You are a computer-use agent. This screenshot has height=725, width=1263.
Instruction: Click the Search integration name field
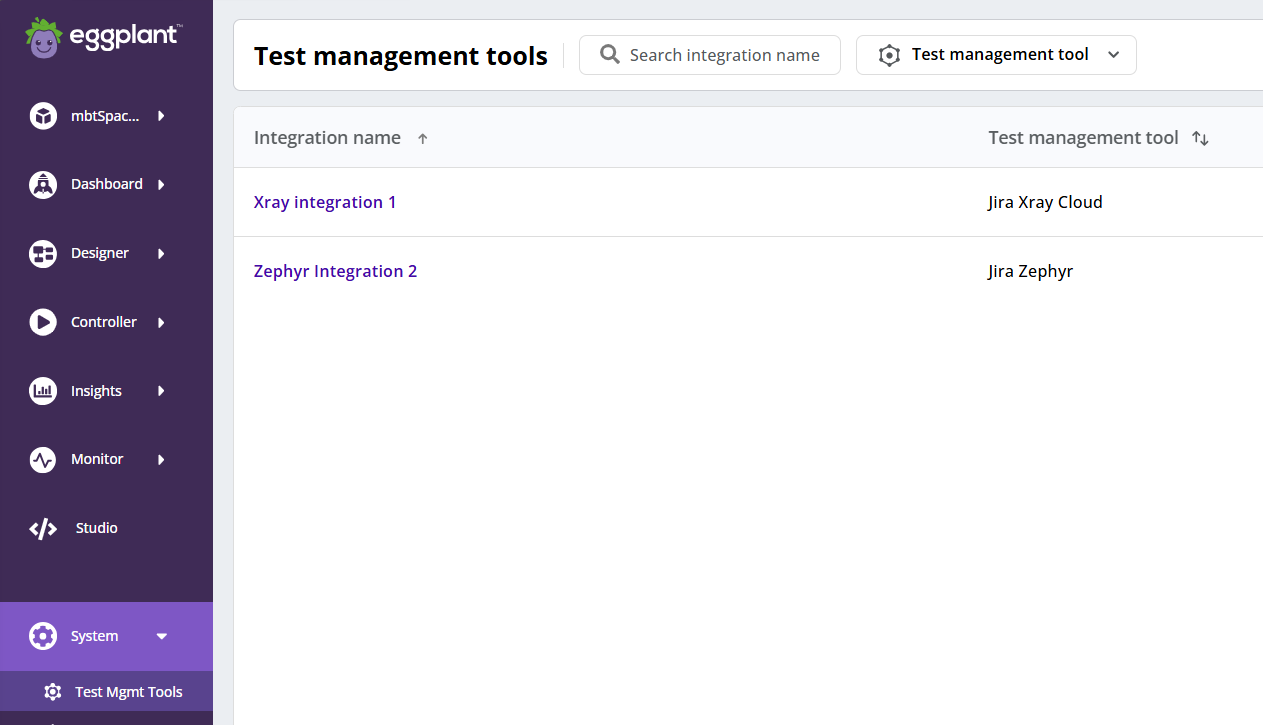tap(710, 55)
